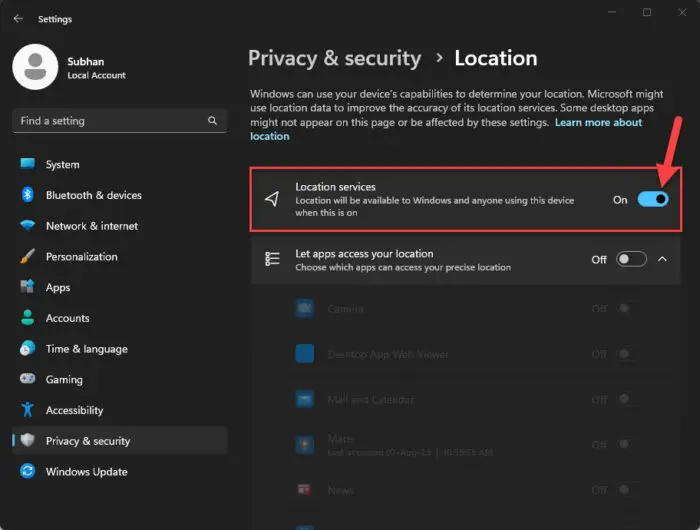Viewport: 700px width, 530px height.
Task: Go to Bluetooth & devices
Action: point(120,195)
